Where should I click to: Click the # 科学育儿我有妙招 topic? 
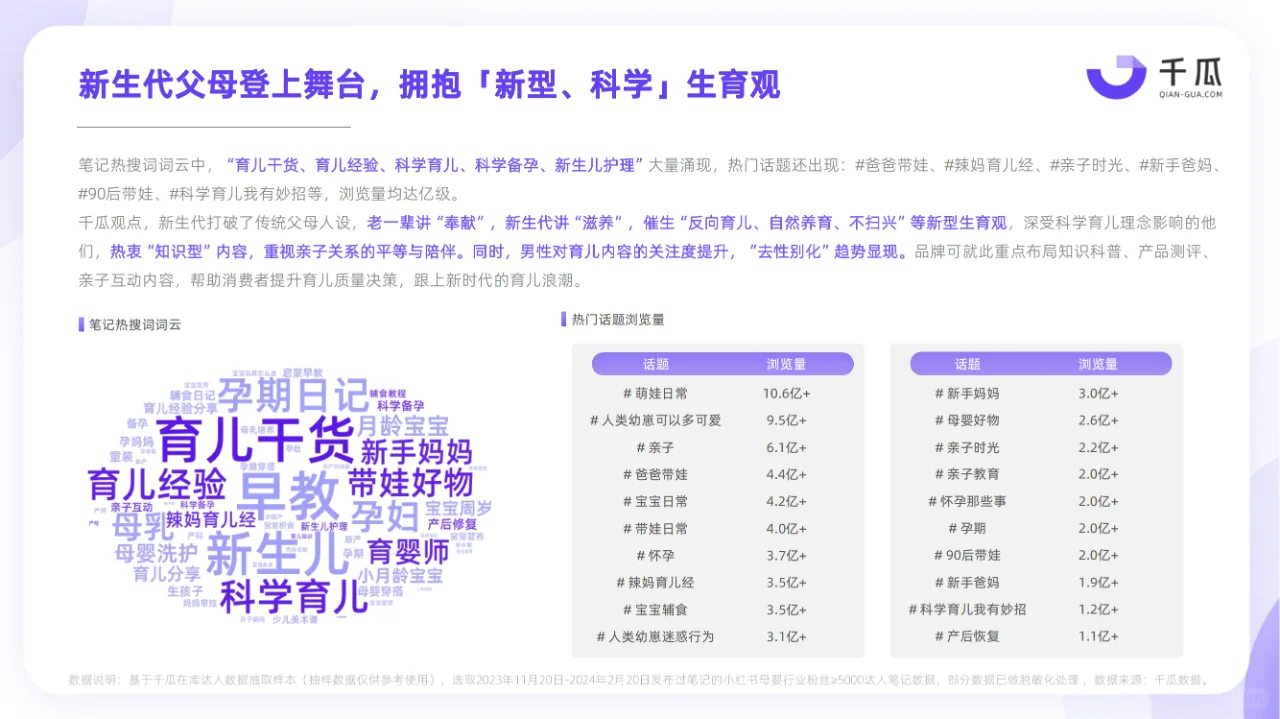(x=967, y=609)
